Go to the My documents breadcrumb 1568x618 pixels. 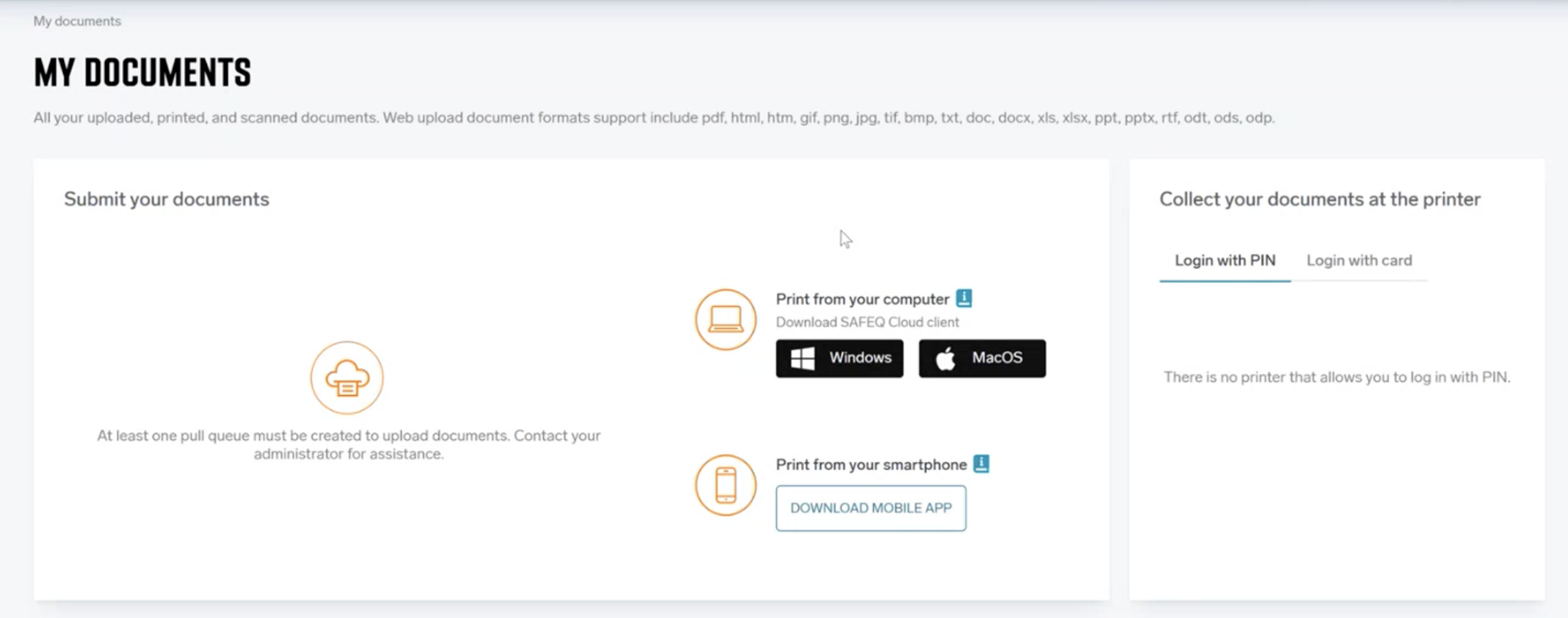[x=77, y=22]
